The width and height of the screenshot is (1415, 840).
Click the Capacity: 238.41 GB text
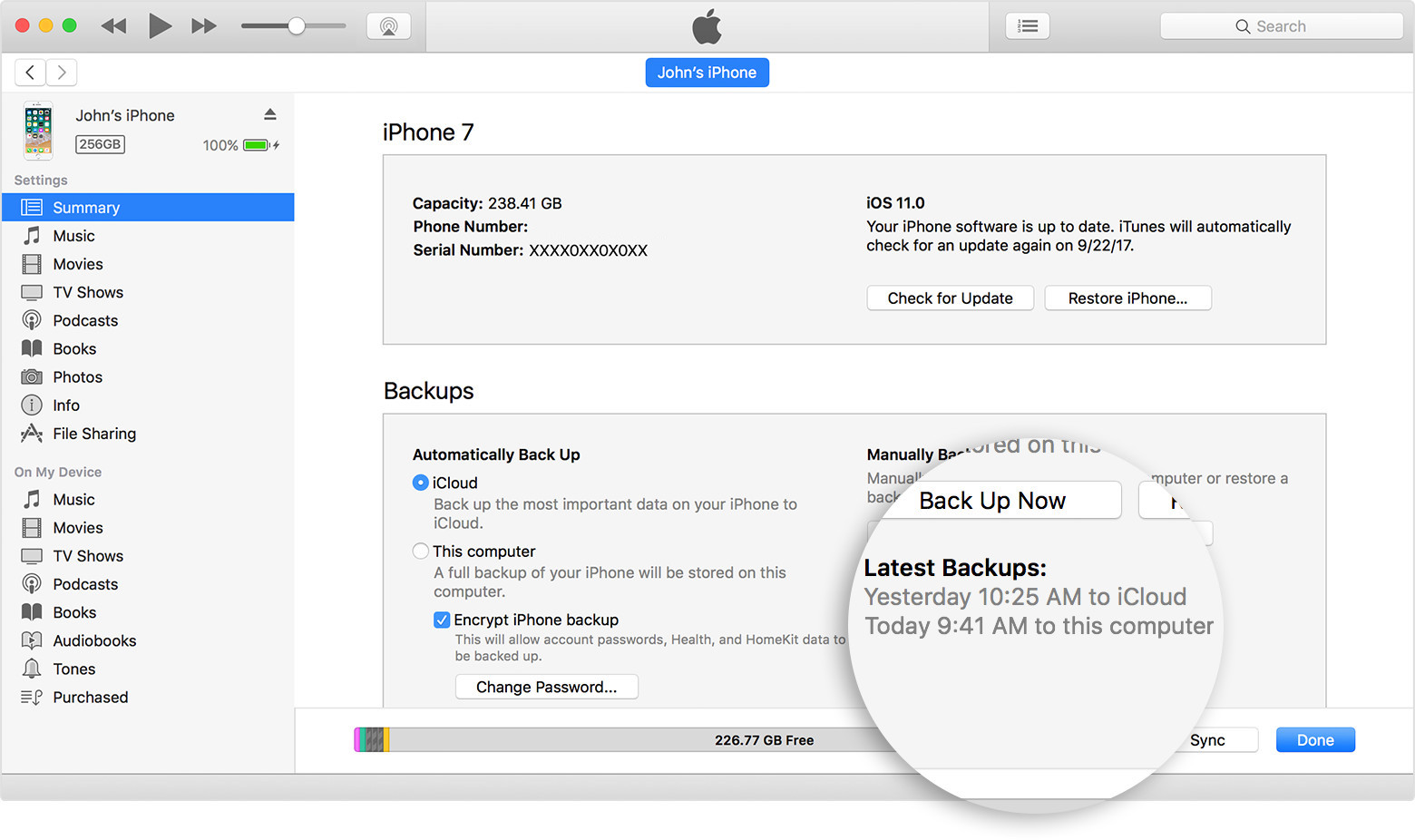pyautogui.click(x=487, y=203)
